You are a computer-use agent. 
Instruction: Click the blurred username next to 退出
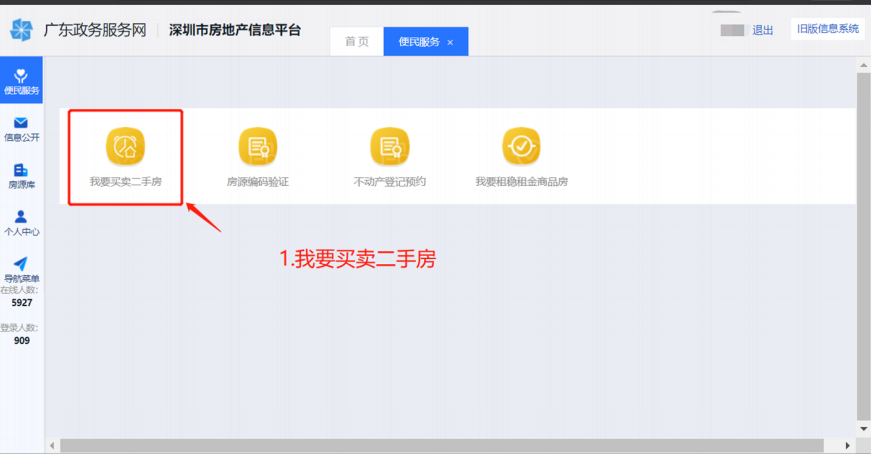(x=732, y=31)
